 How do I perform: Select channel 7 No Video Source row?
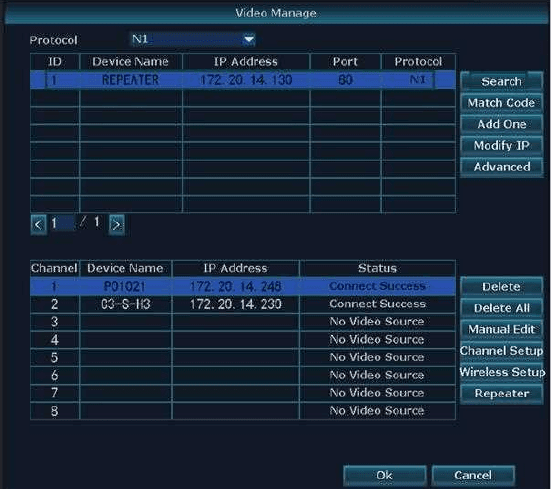[243, 393]
